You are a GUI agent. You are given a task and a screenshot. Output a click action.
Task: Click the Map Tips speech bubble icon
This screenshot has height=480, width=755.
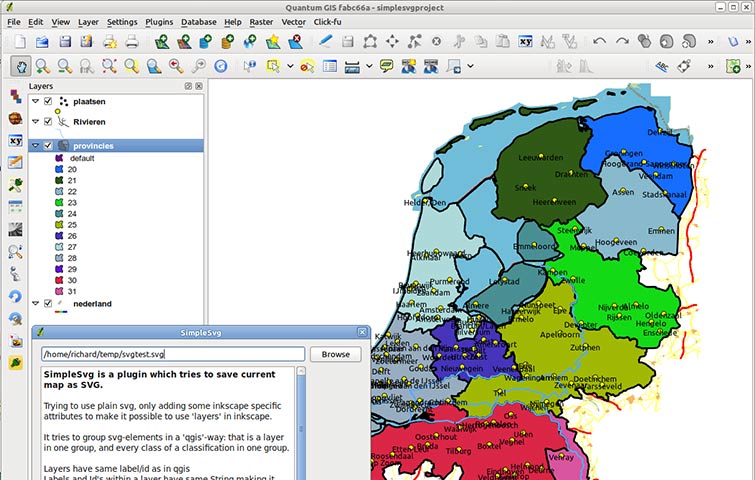pos(386,66)
